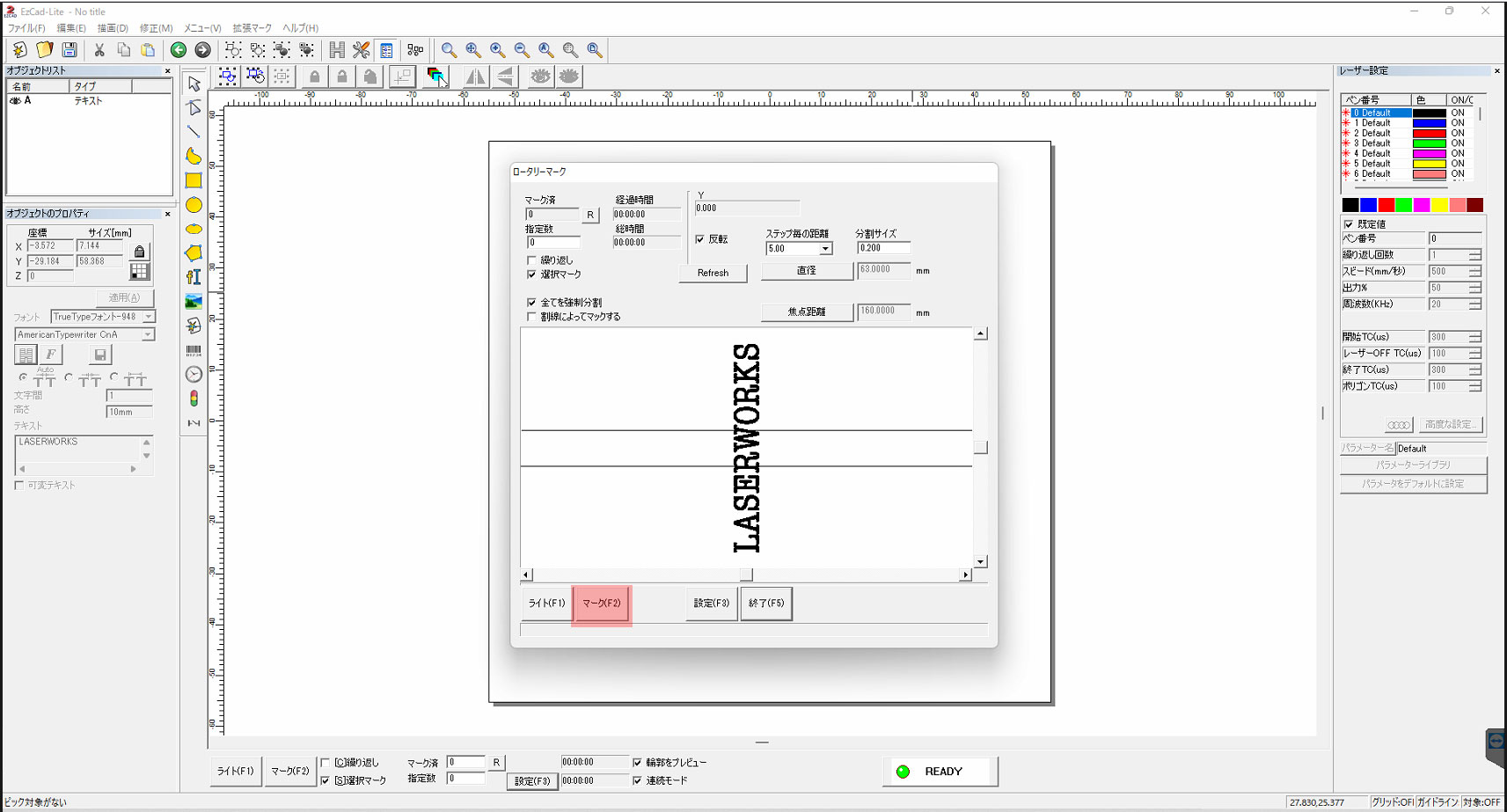This screenshot has width=1507, height=812.
Task: Click the Paste clipboard icon
Action: pos(148,50)
